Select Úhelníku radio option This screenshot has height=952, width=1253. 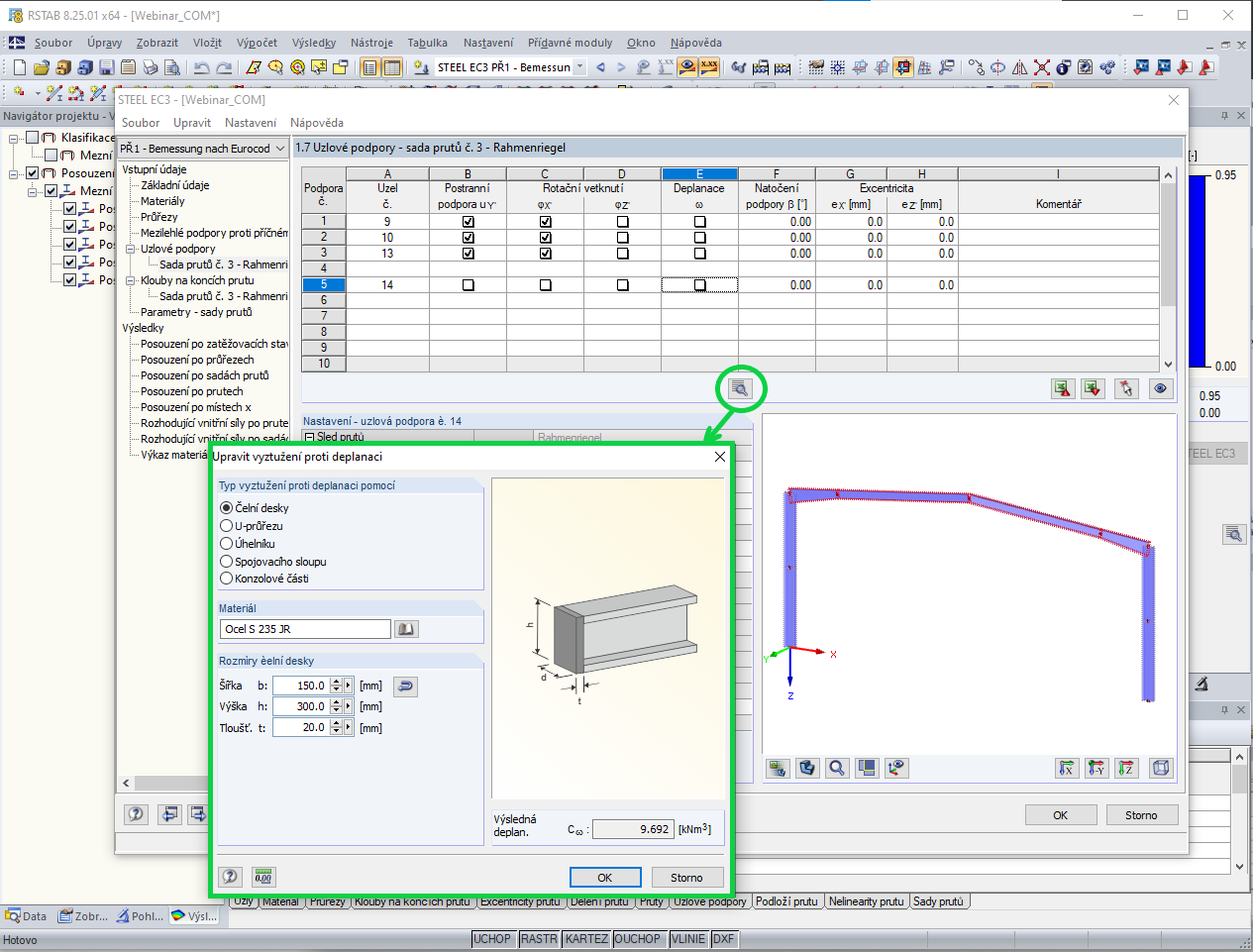[226, 543]
